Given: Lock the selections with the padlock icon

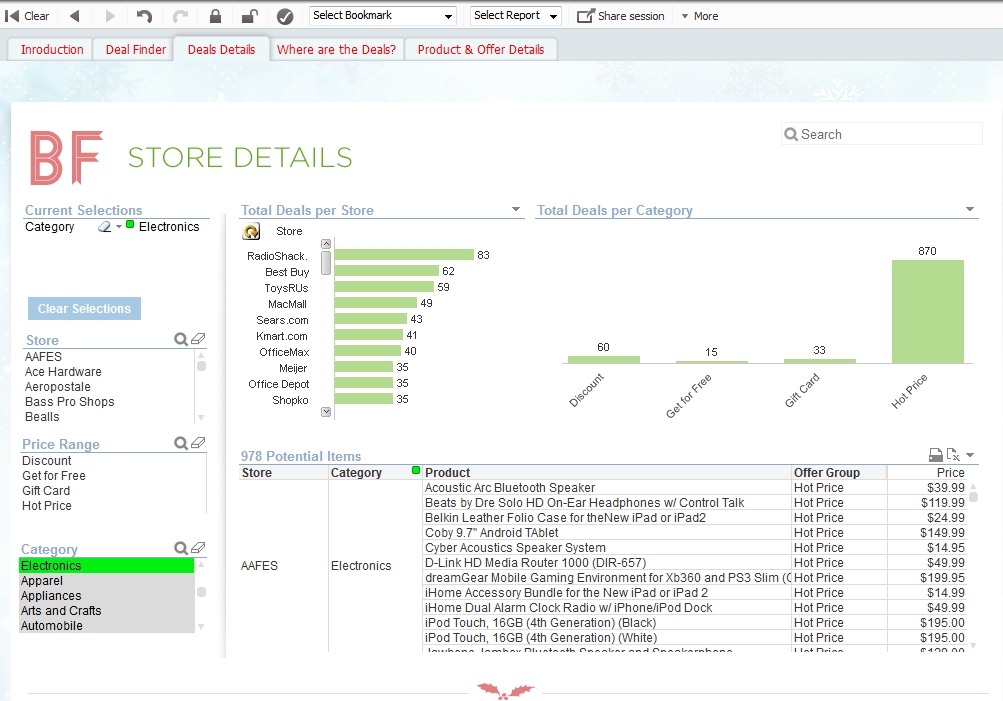Looking at the screenshot, I should tap(216, 16).
